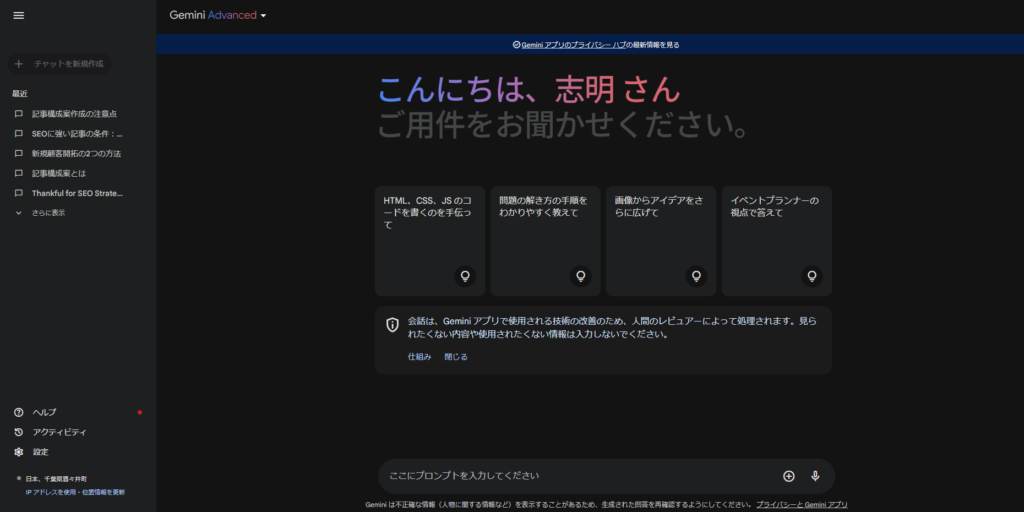Click lightbulb icon on 画像からアイデア card

[696, 276]
